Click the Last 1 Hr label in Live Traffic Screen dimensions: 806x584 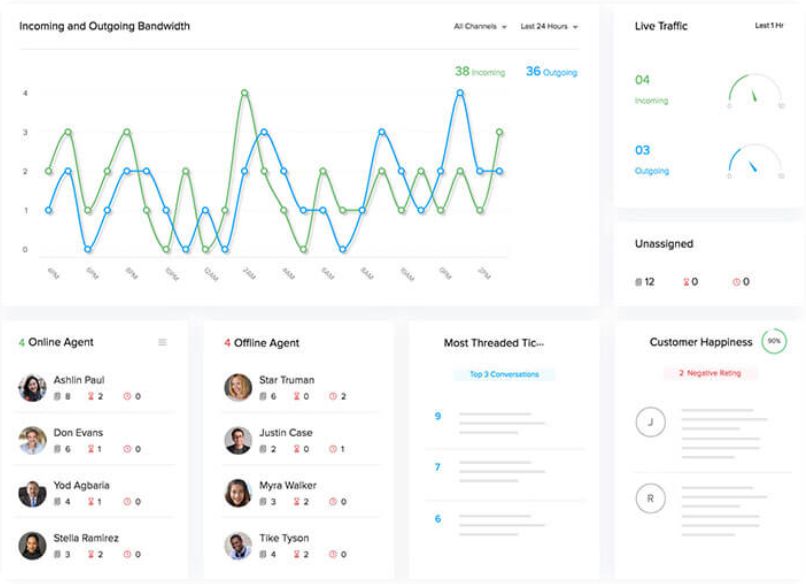[769, 25]
